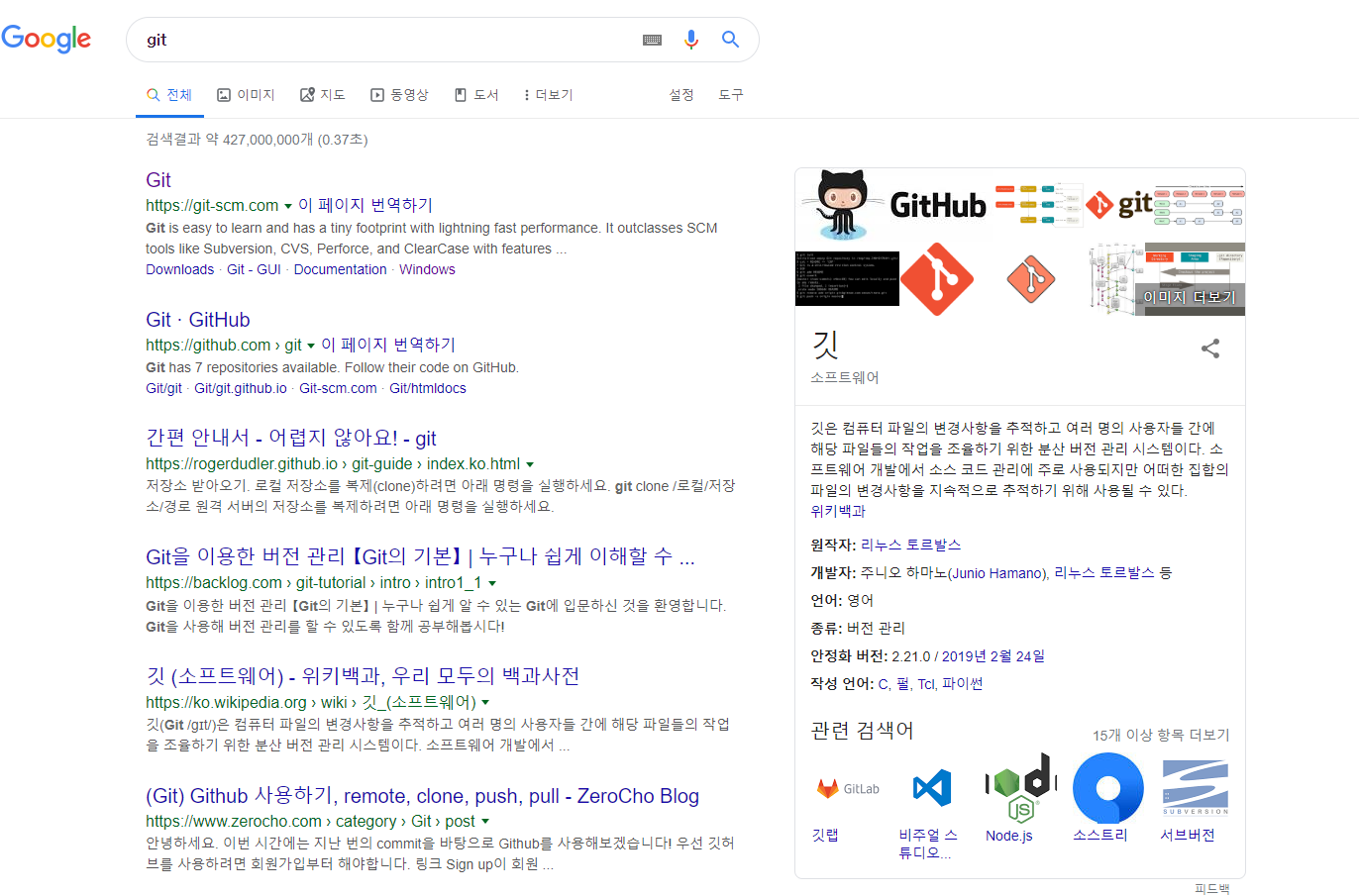Switch to the 전체 tab

tap(169, 95)
